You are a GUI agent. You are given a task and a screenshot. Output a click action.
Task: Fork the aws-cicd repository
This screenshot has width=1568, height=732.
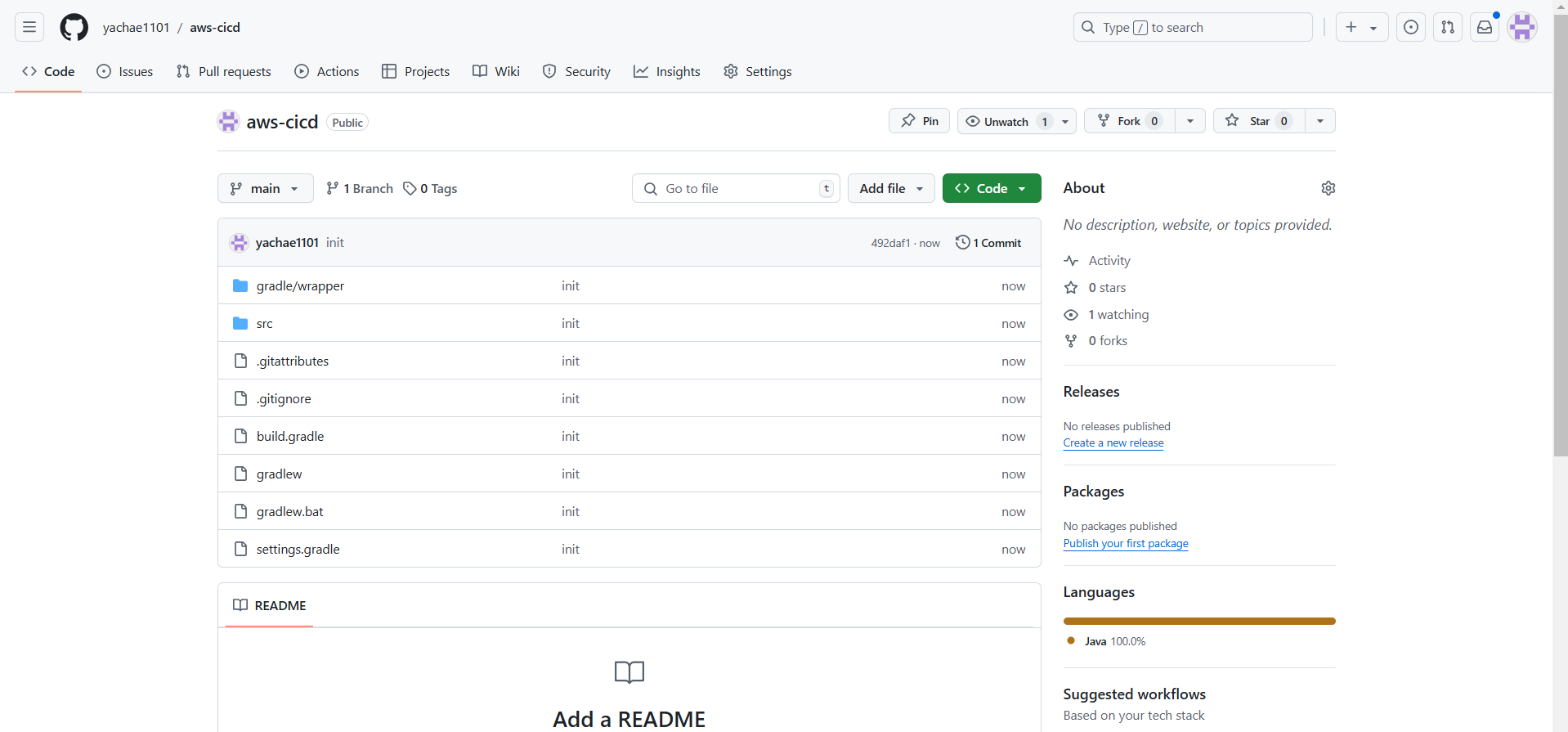[1129, 121]
